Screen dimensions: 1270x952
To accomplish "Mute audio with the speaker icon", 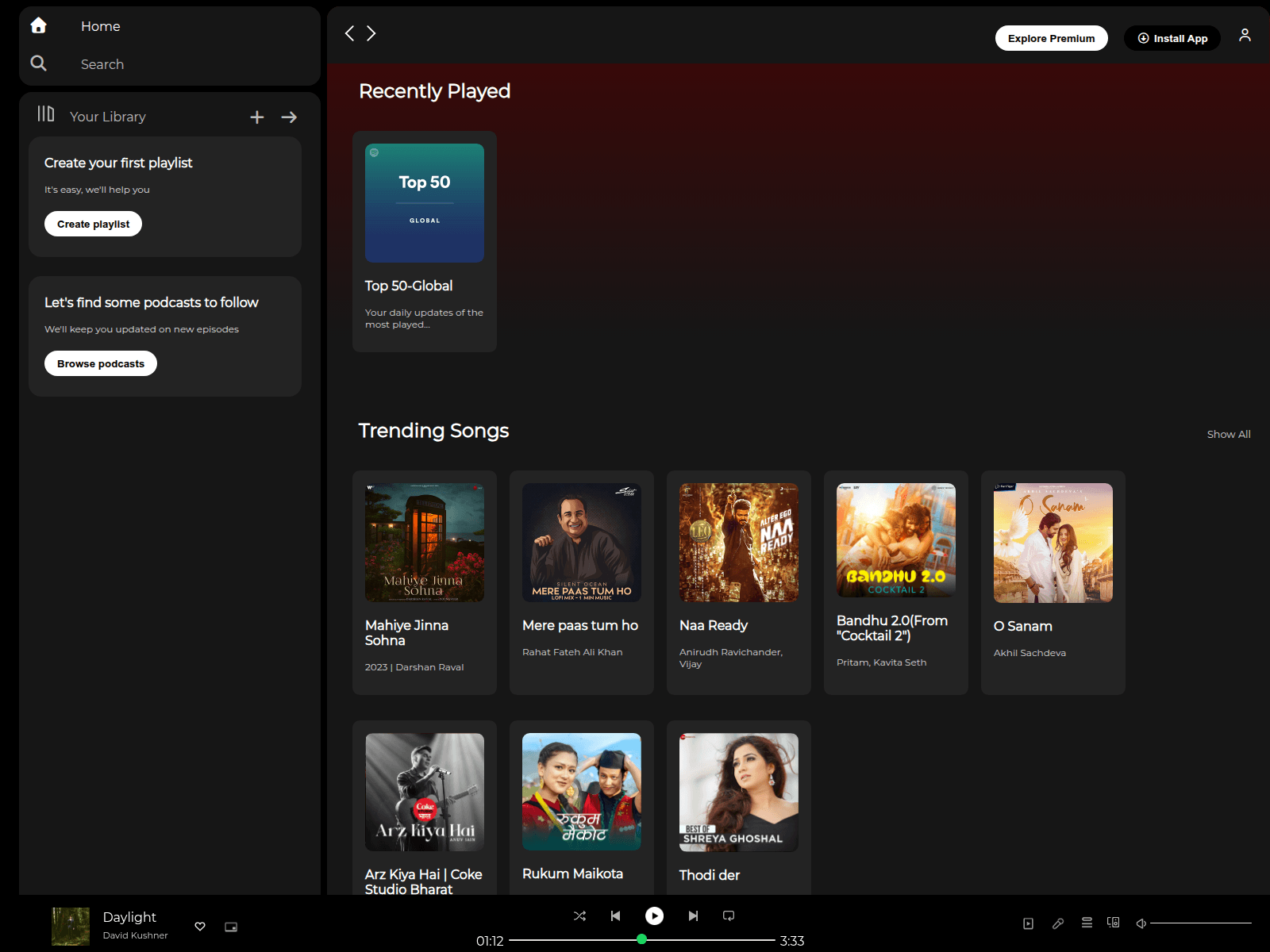I will point(1141,923).
